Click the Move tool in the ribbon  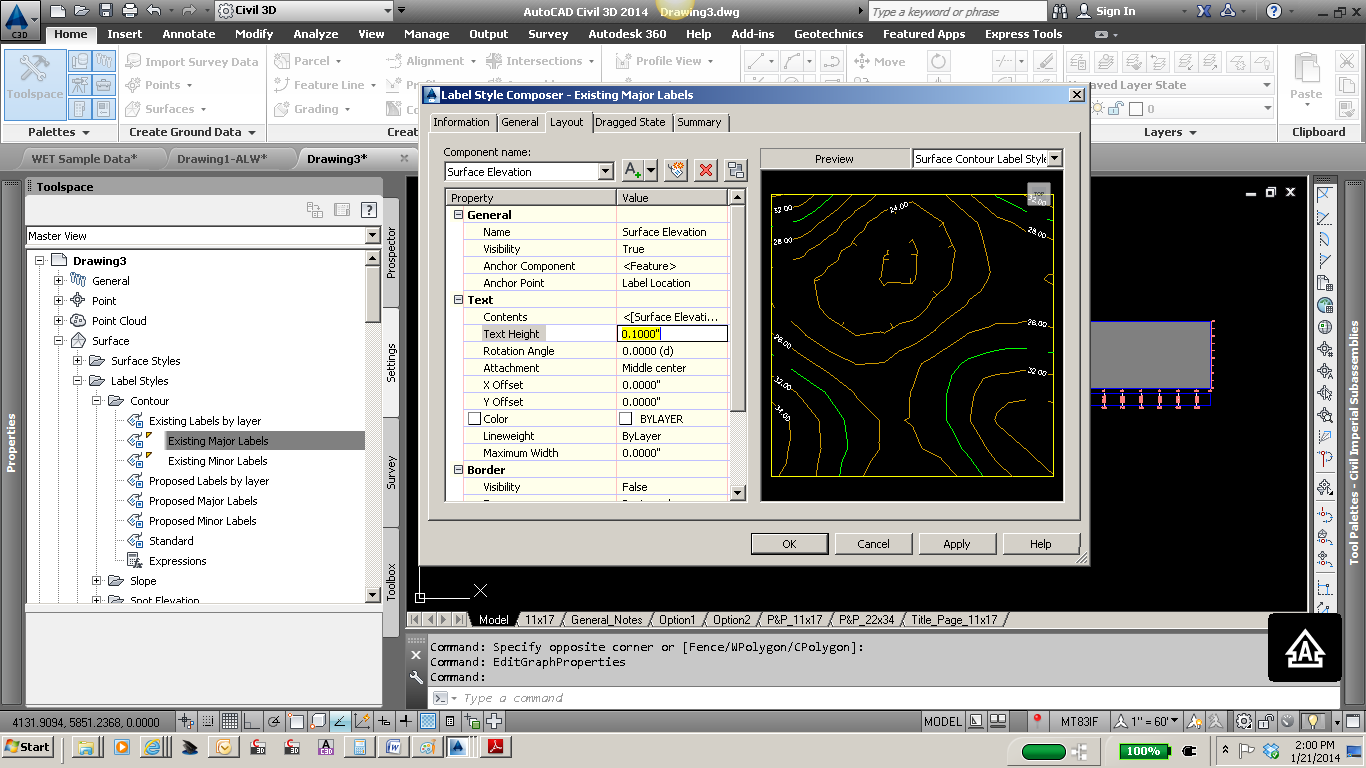point(880,61)
